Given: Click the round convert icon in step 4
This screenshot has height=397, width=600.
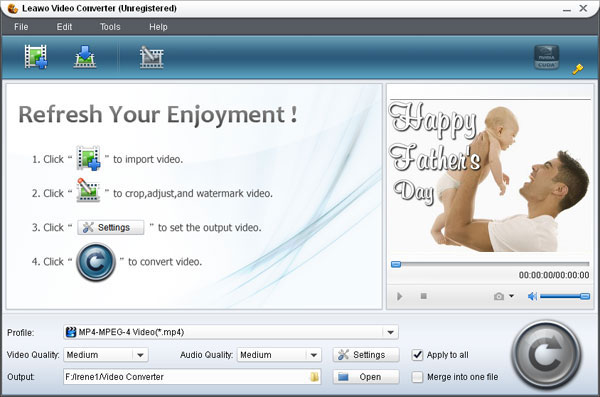Looking at the screenshot, I should click(96, 262).
